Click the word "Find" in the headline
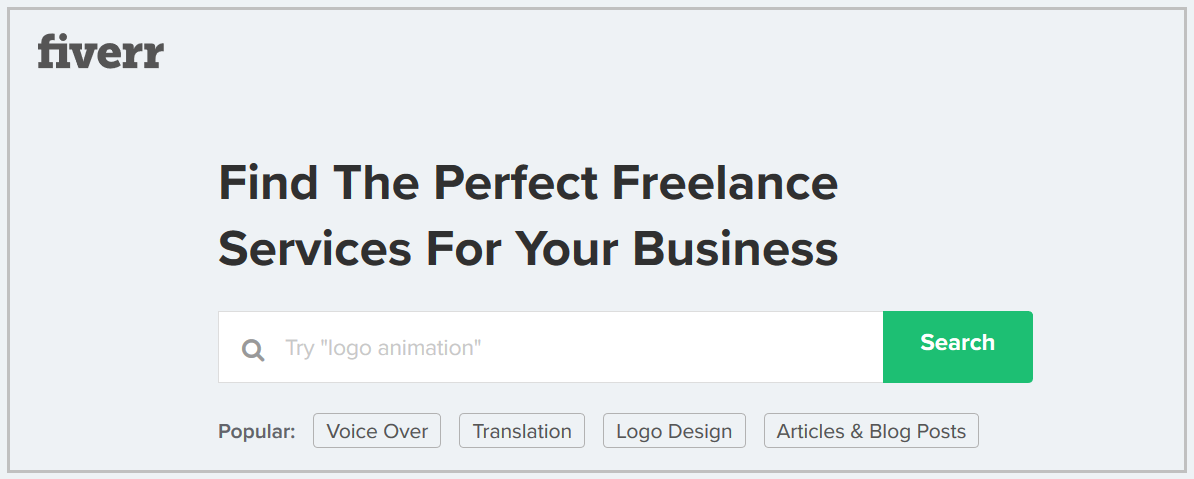The width and height of the screenshot is (1194, 479). coord(268,184)
